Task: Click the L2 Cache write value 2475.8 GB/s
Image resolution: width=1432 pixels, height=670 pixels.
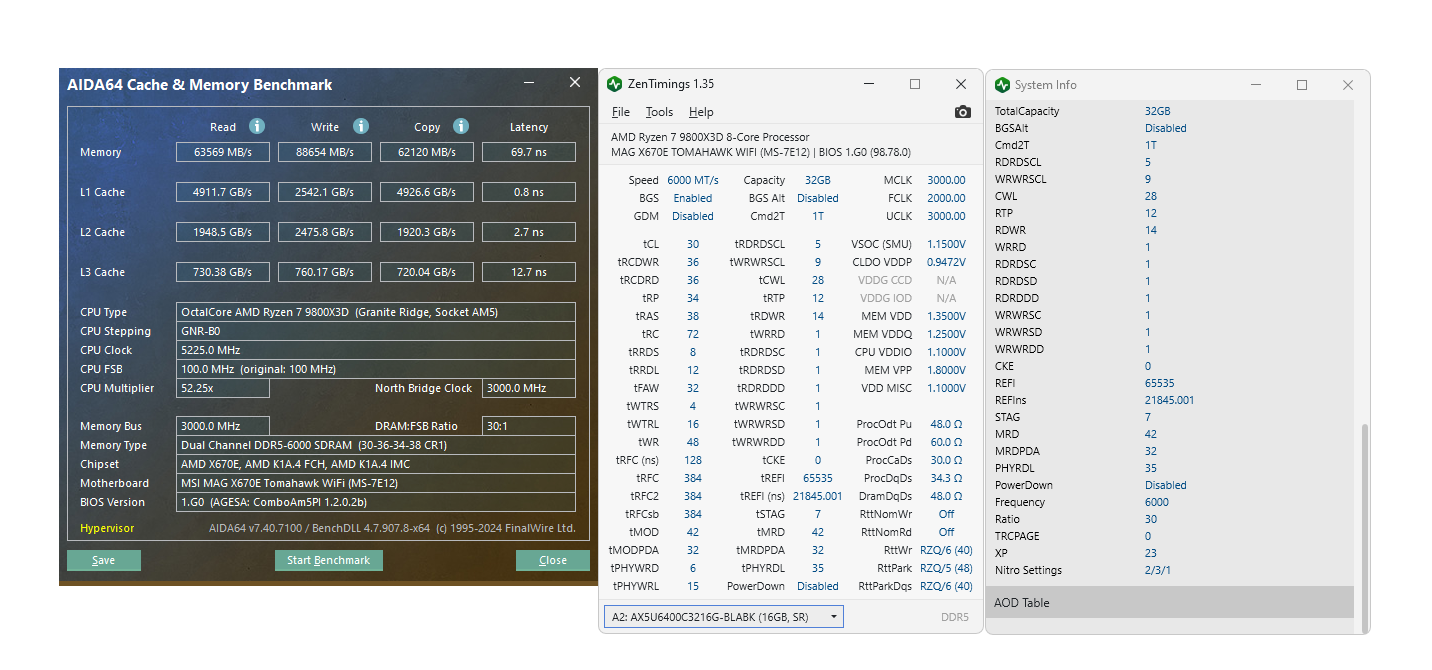Action: [x=325, y=232]
